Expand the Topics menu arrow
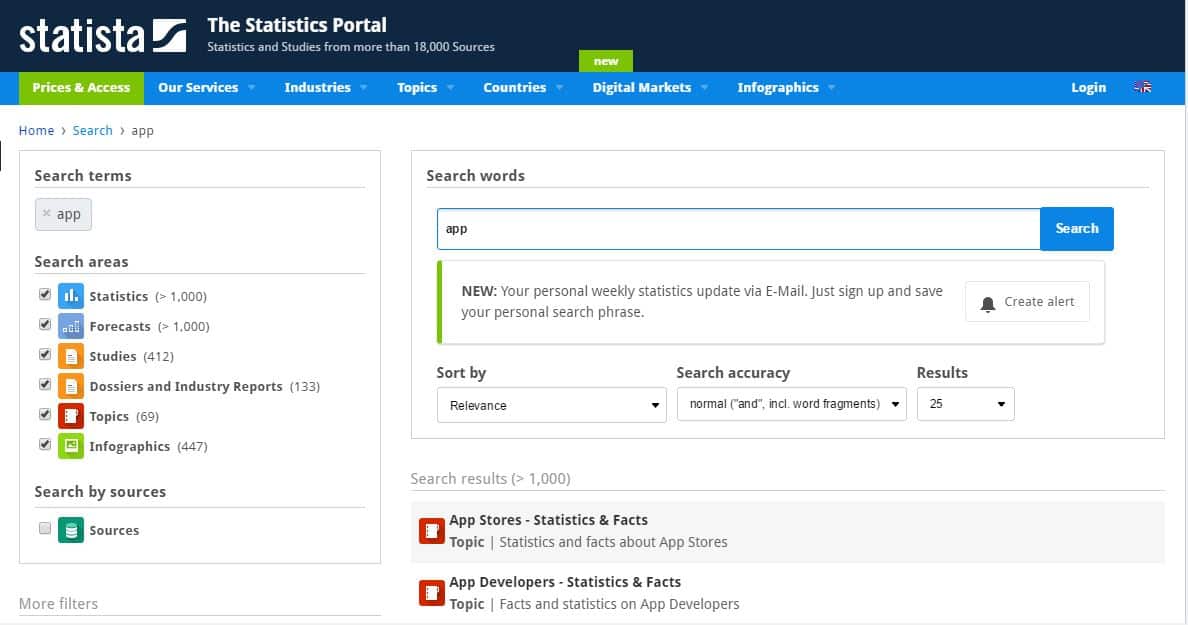 pos(451,88)
